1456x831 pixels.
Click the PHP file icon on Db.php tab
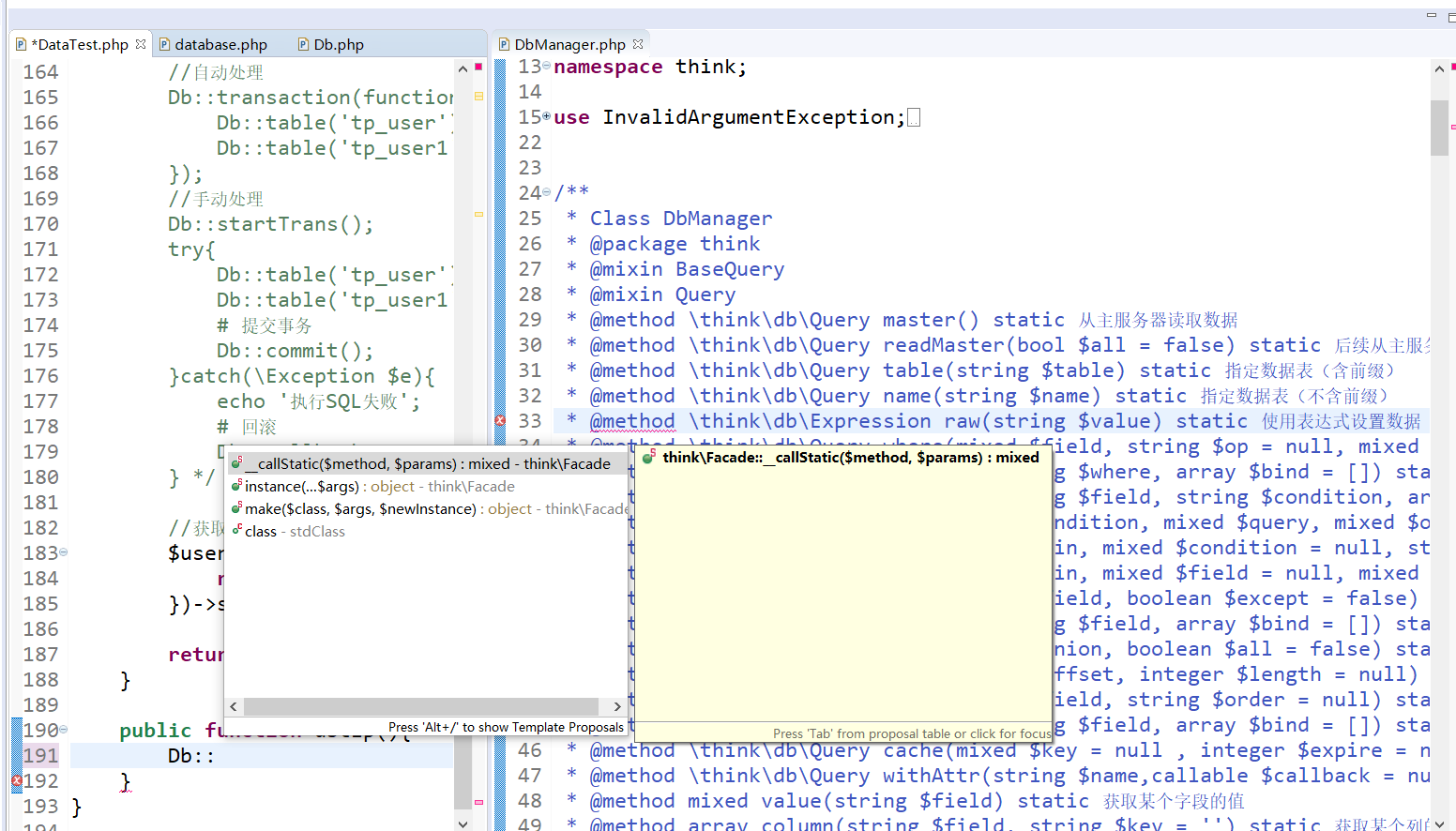[303, 44]
